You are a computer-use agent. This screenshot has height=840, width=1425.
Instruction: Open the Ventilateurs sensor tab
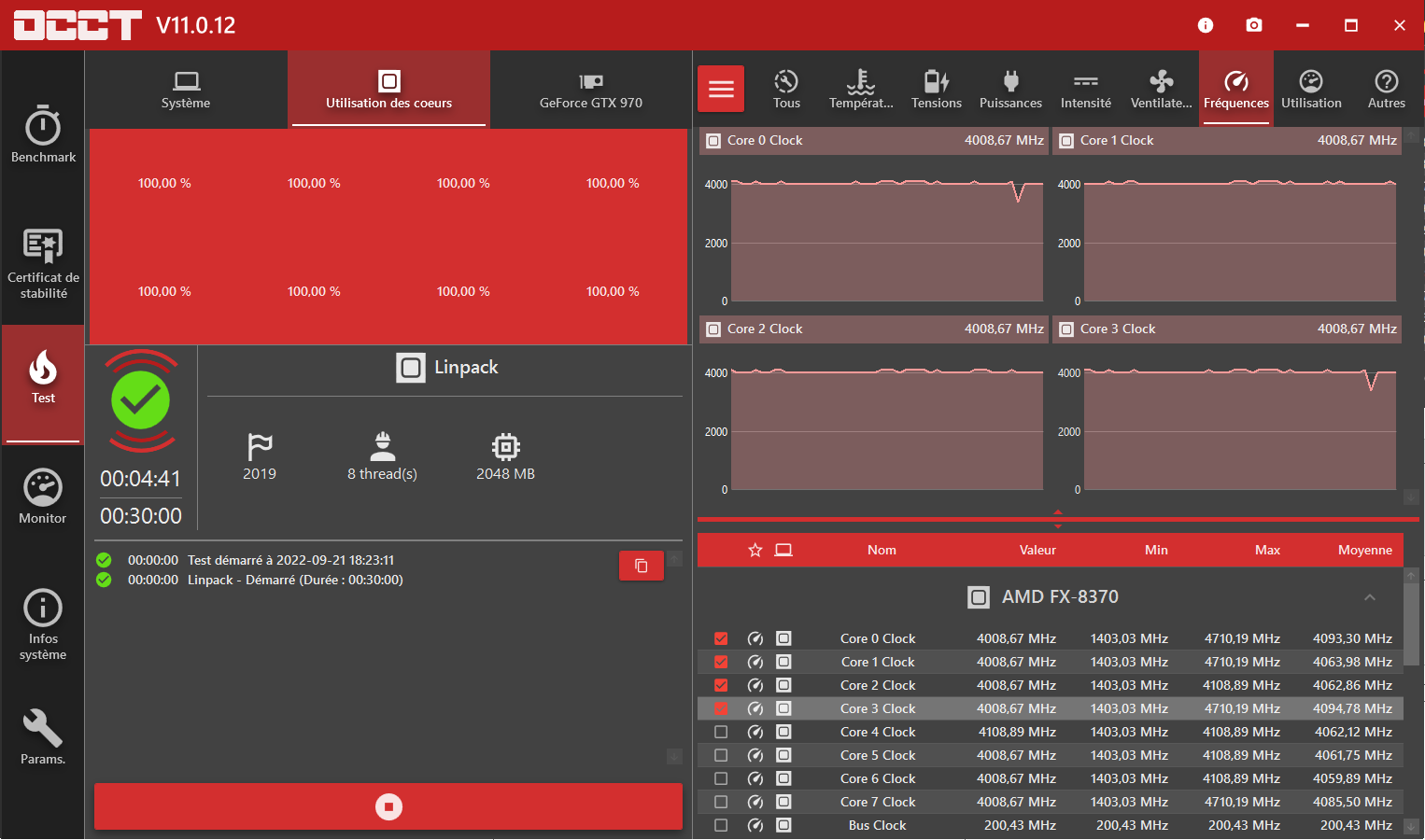point(1162,90)
